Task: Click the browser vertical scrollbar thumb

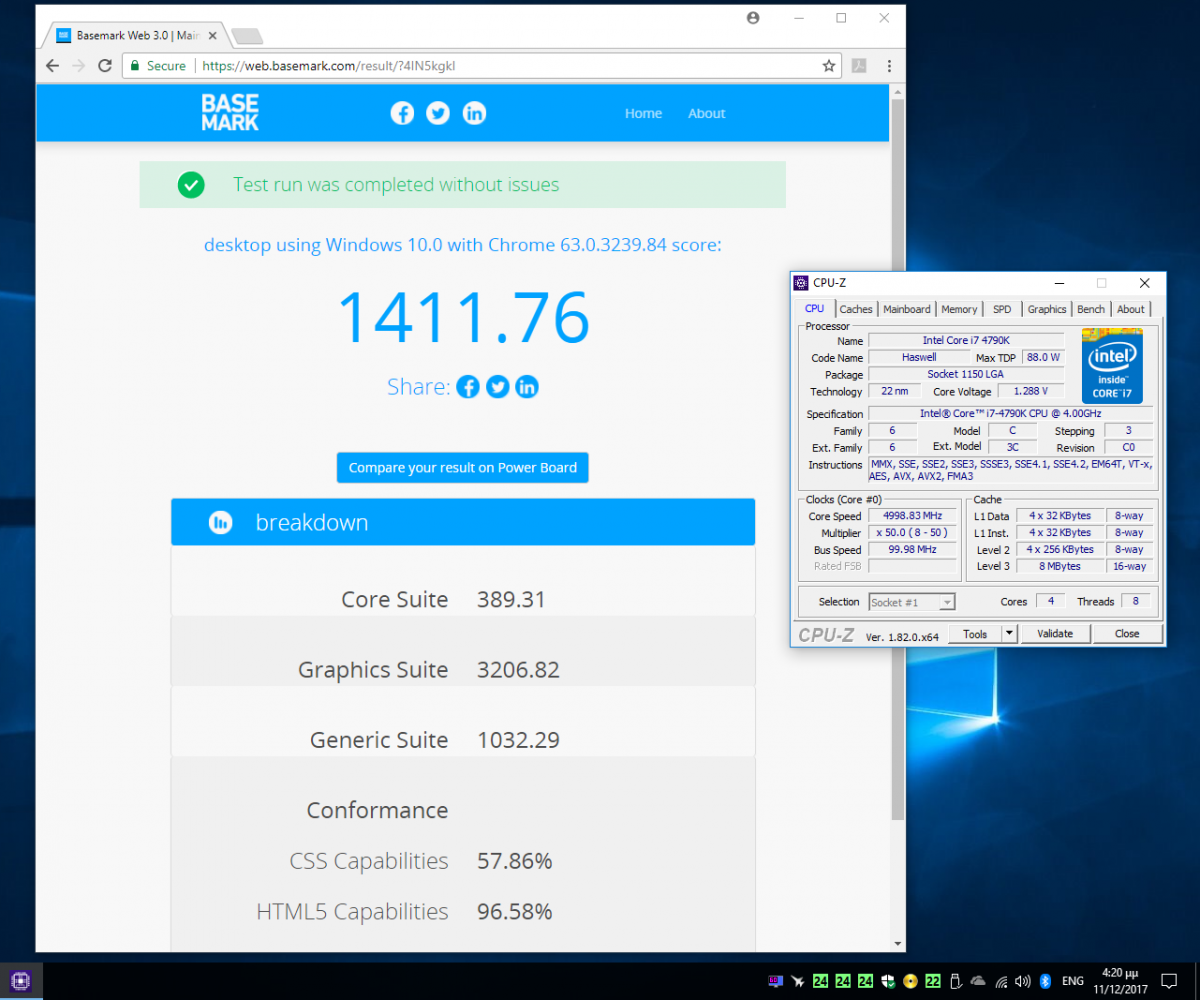Action: [897, 460]
